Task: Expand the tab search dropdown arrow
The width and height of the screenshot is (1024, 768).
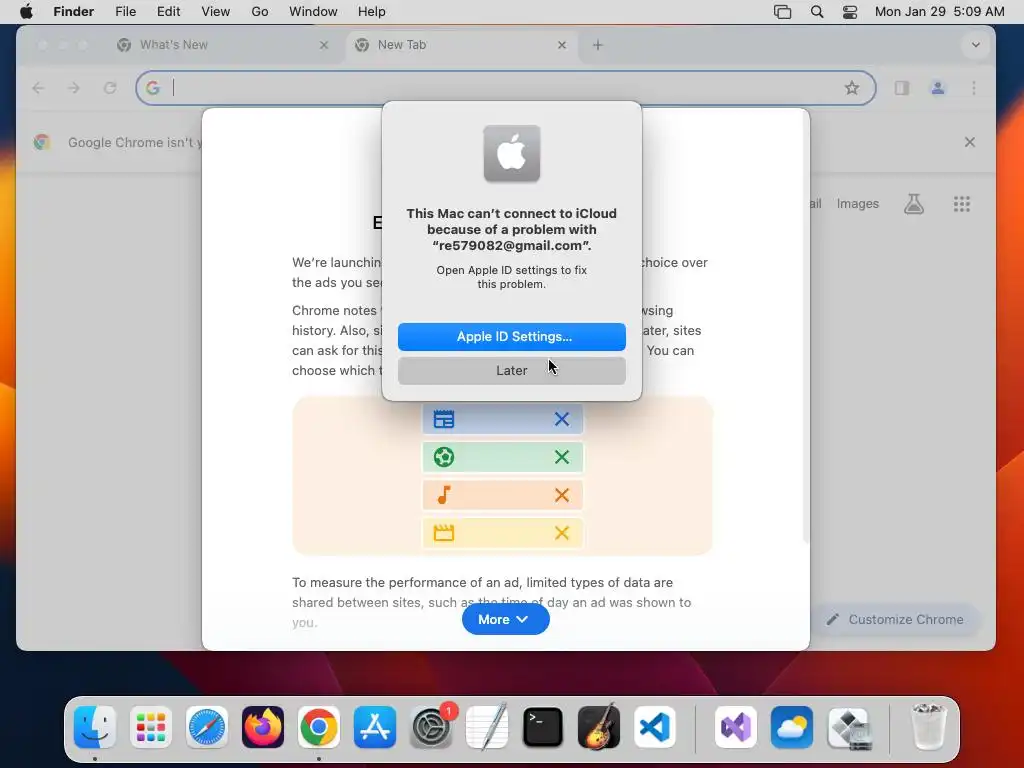Action: 976,45
